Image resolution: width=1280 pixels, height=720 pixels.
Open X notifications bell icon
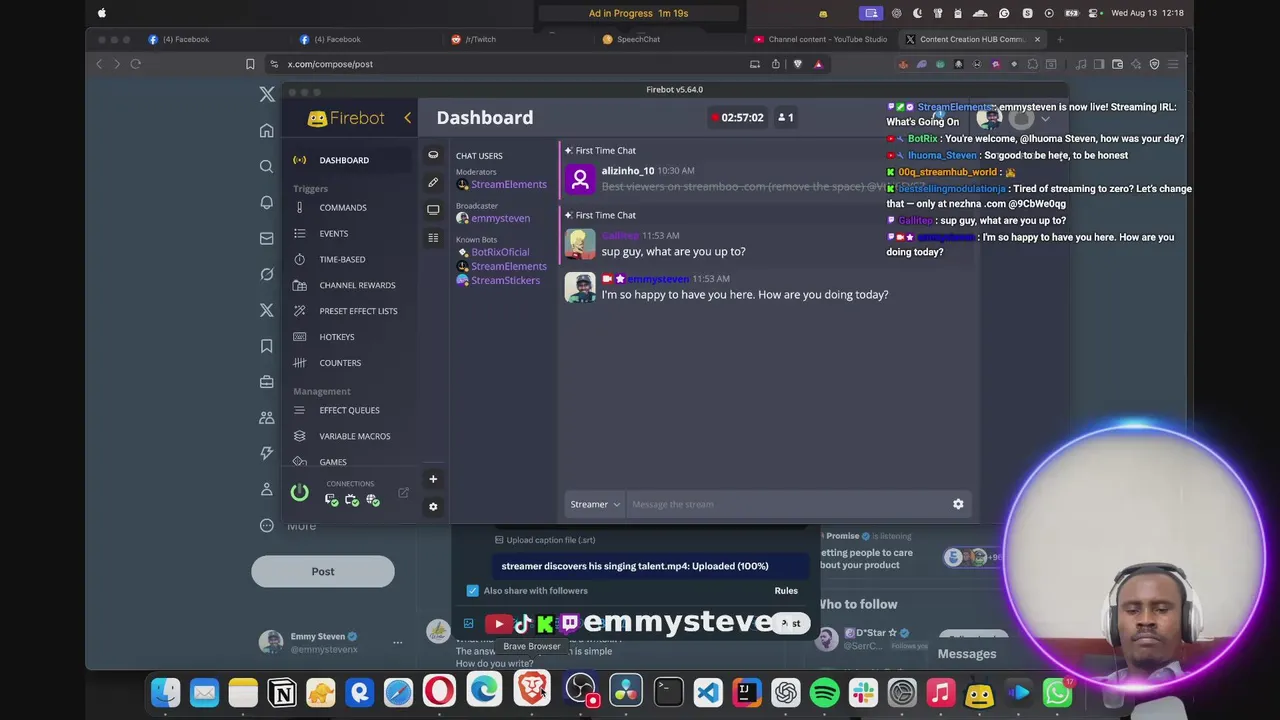tap(266, 203)
